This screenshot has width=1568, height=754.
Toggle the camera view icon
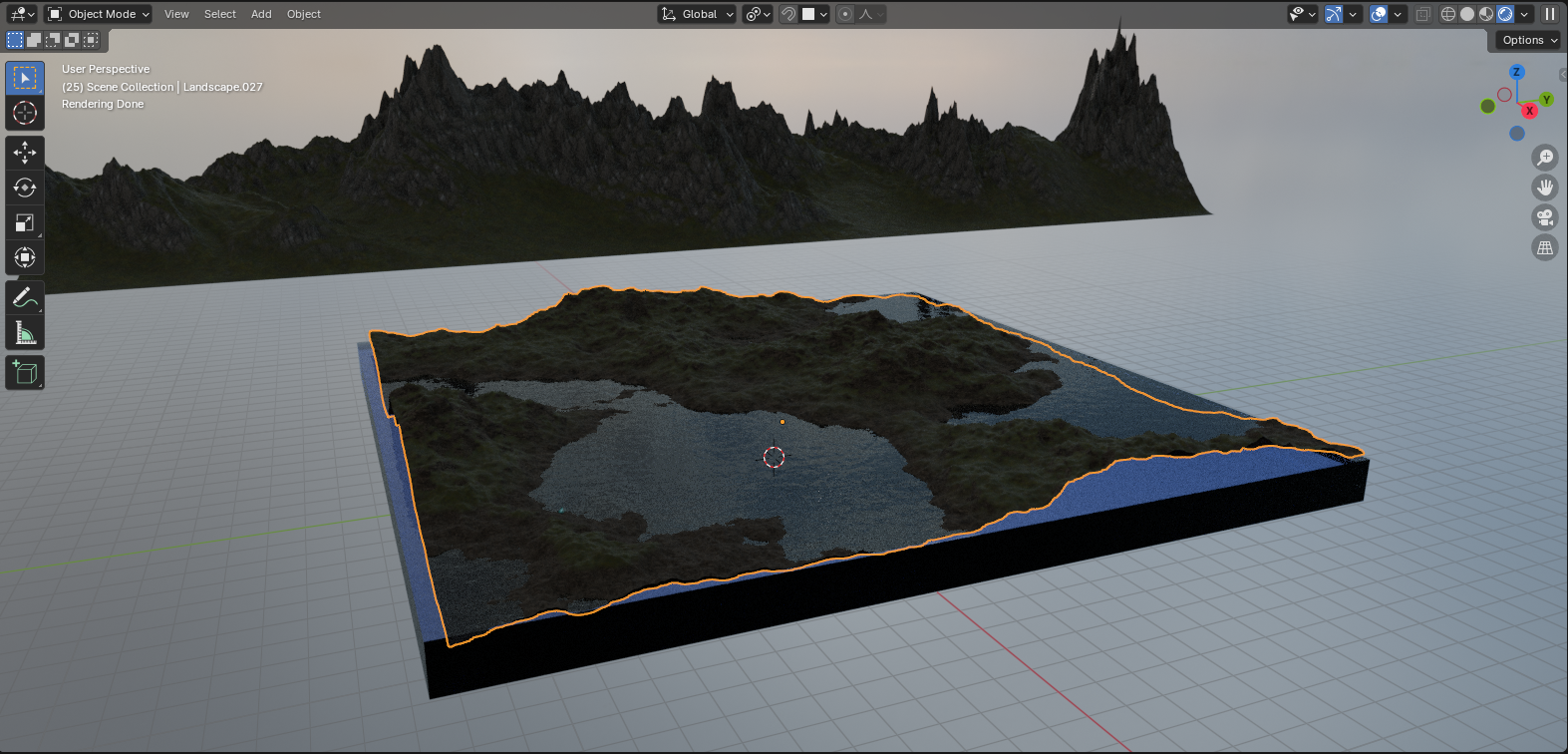1545,217
